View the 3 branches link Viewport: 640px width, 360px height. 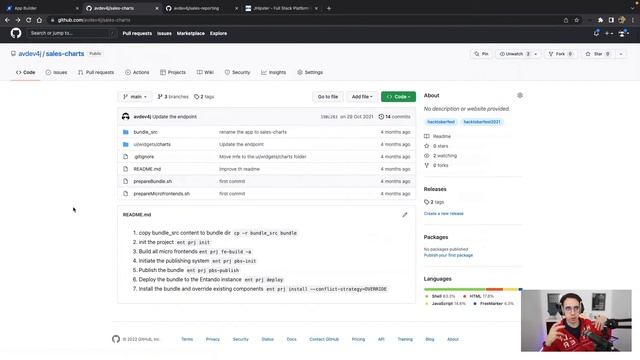(x=173, y=97)
